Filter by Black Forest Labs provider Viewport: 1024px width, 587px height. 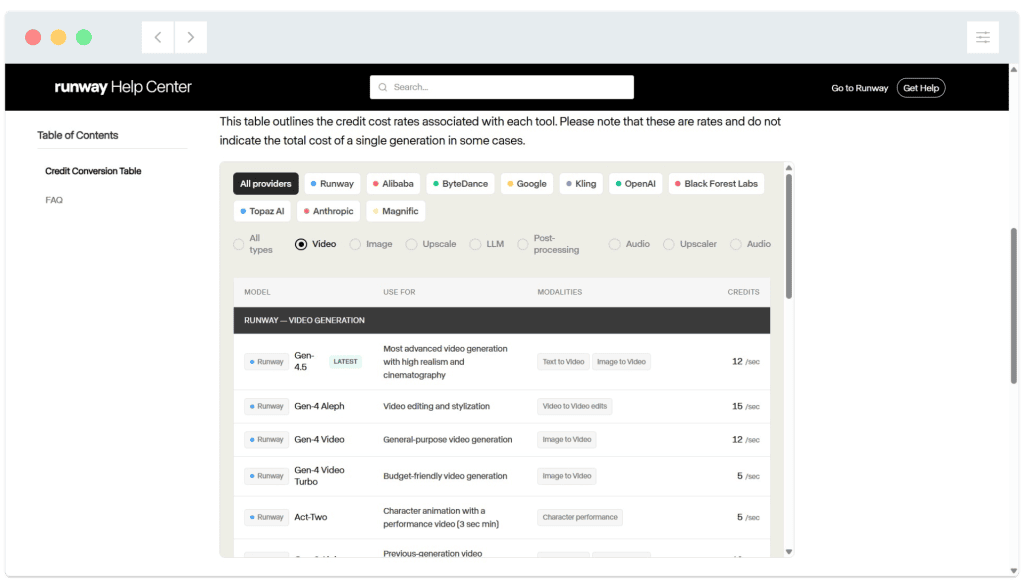tap(716, 183)
